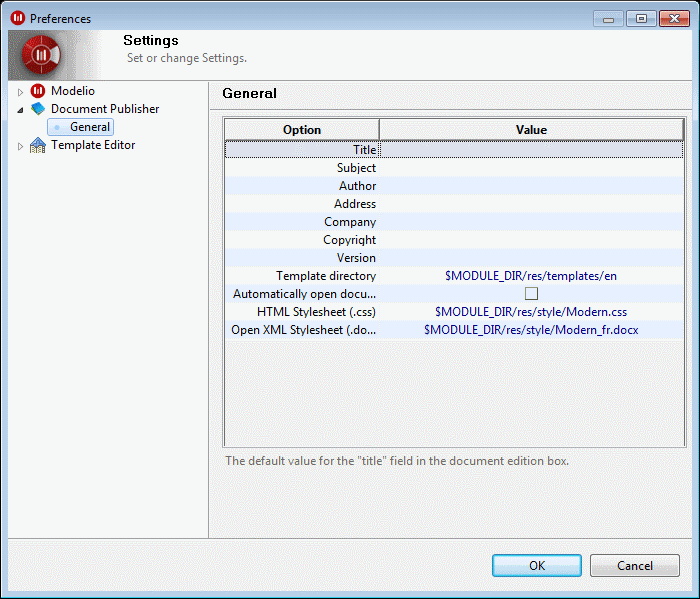Click $MODULE_DIR/res/style/Modern.css value
Image resolution: width=700 pixels, height=599 pixels.
[531, 312]
